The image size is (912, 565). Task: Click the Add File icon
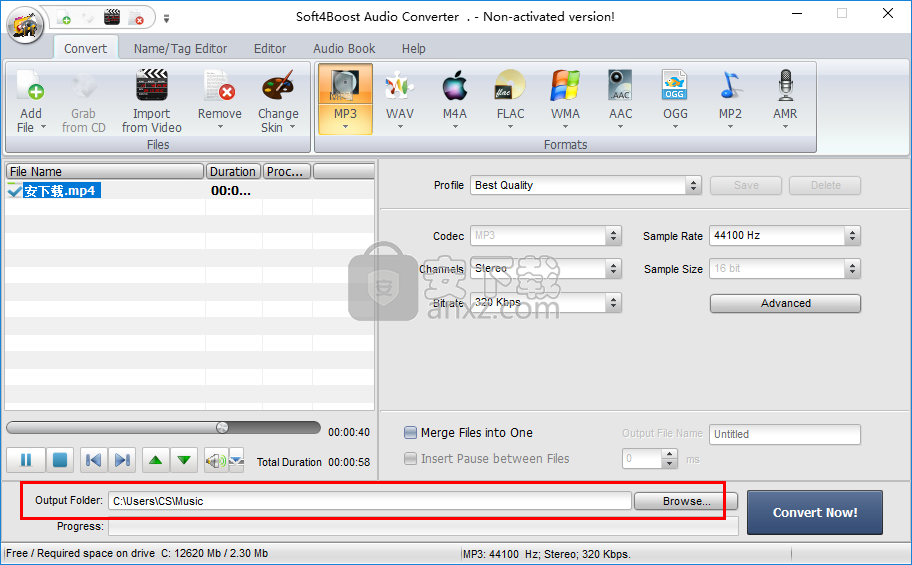30,87
